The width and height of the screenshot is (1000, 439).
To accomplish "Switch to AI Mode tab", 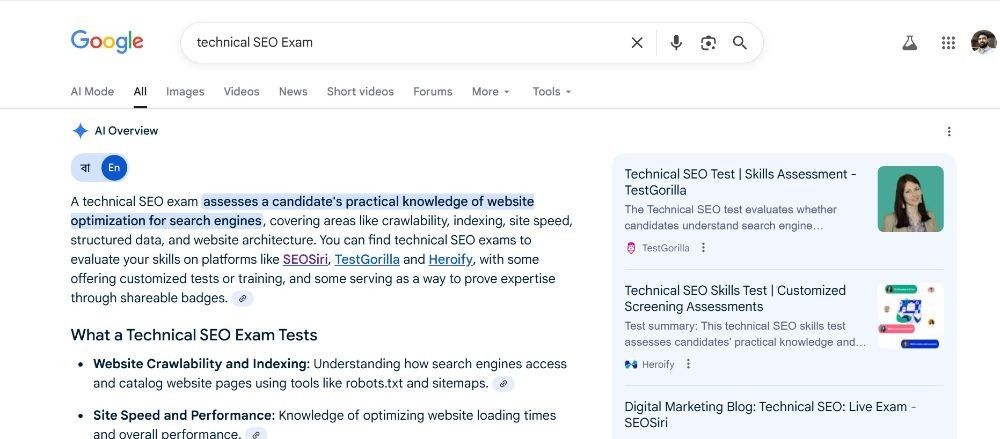I will (92, 91).
